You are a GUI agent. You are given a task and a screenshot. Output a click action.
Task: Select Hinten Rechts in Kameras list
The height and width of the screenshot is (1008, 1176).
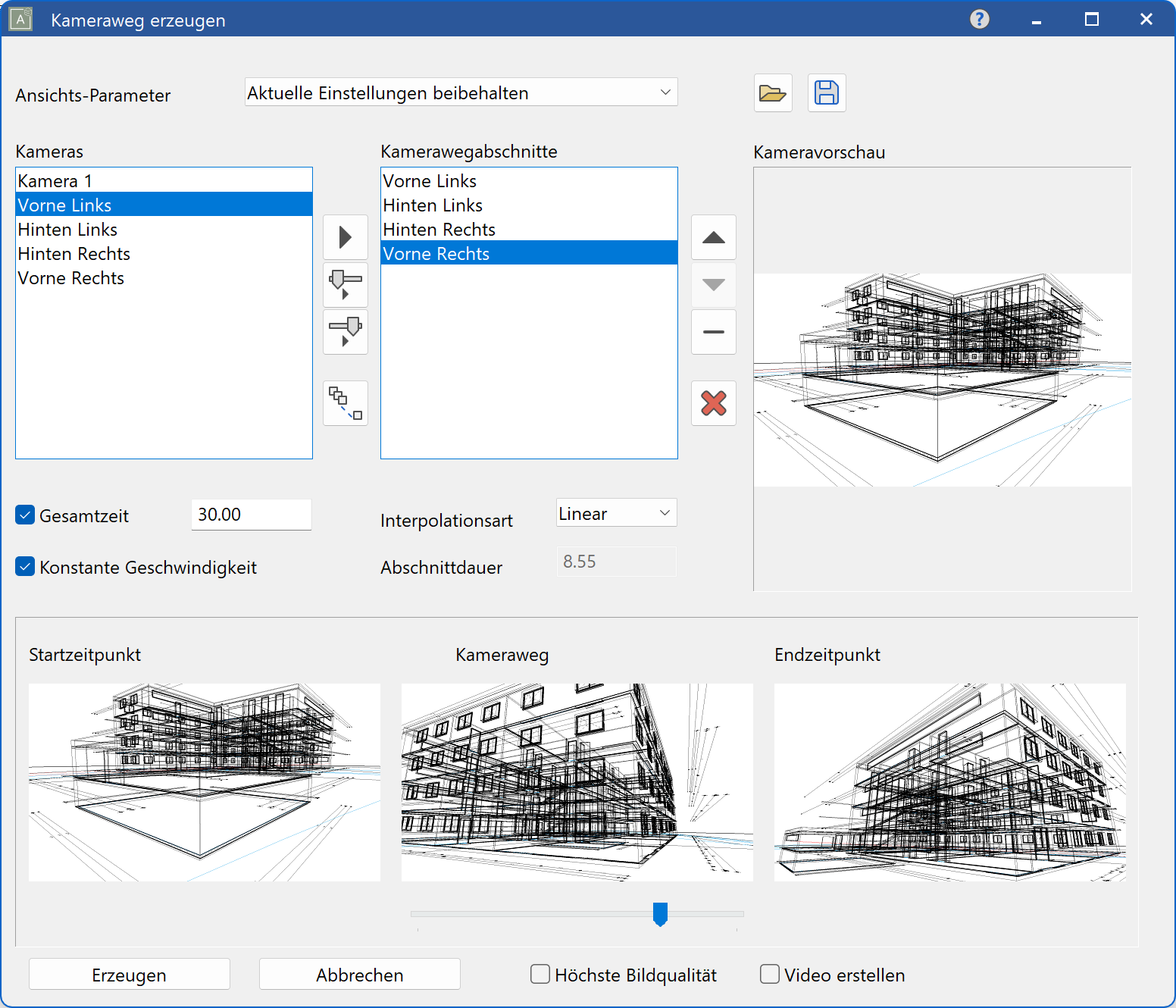point(74,254)
